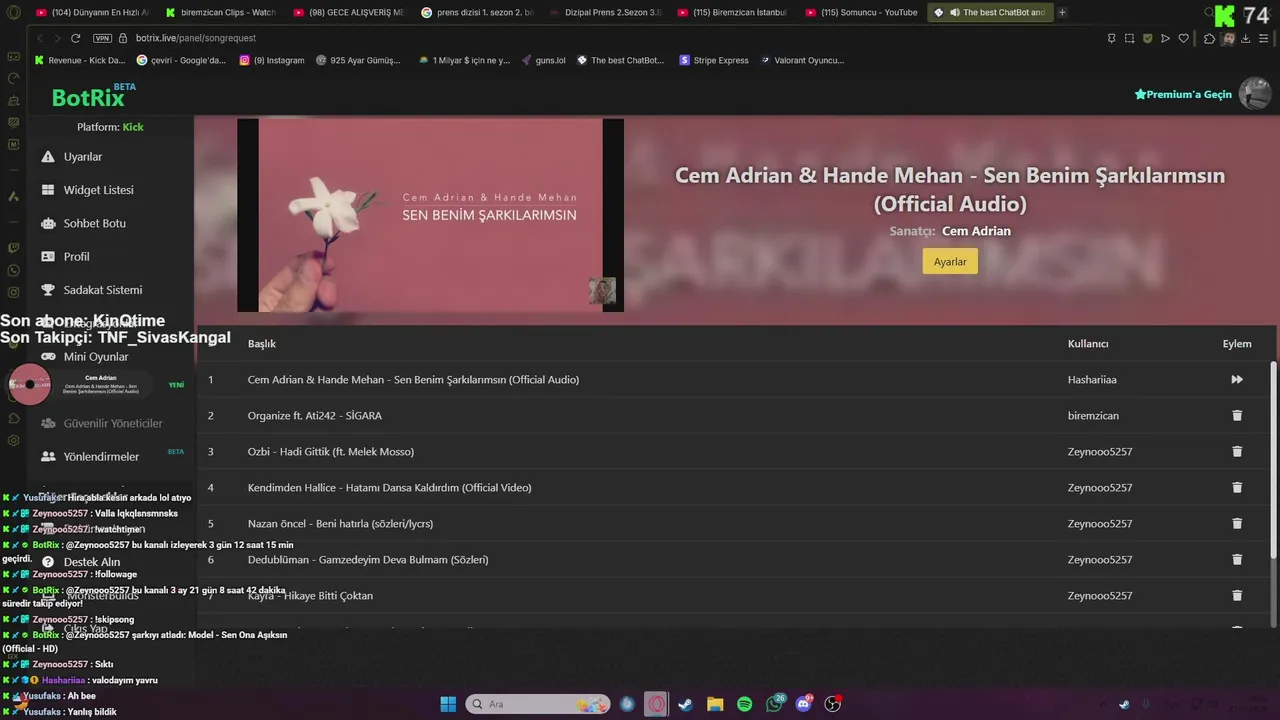Click the song video thumbnail
Image resolution: width=1280 pixels, height=720 pixels.
pos(430,215)
